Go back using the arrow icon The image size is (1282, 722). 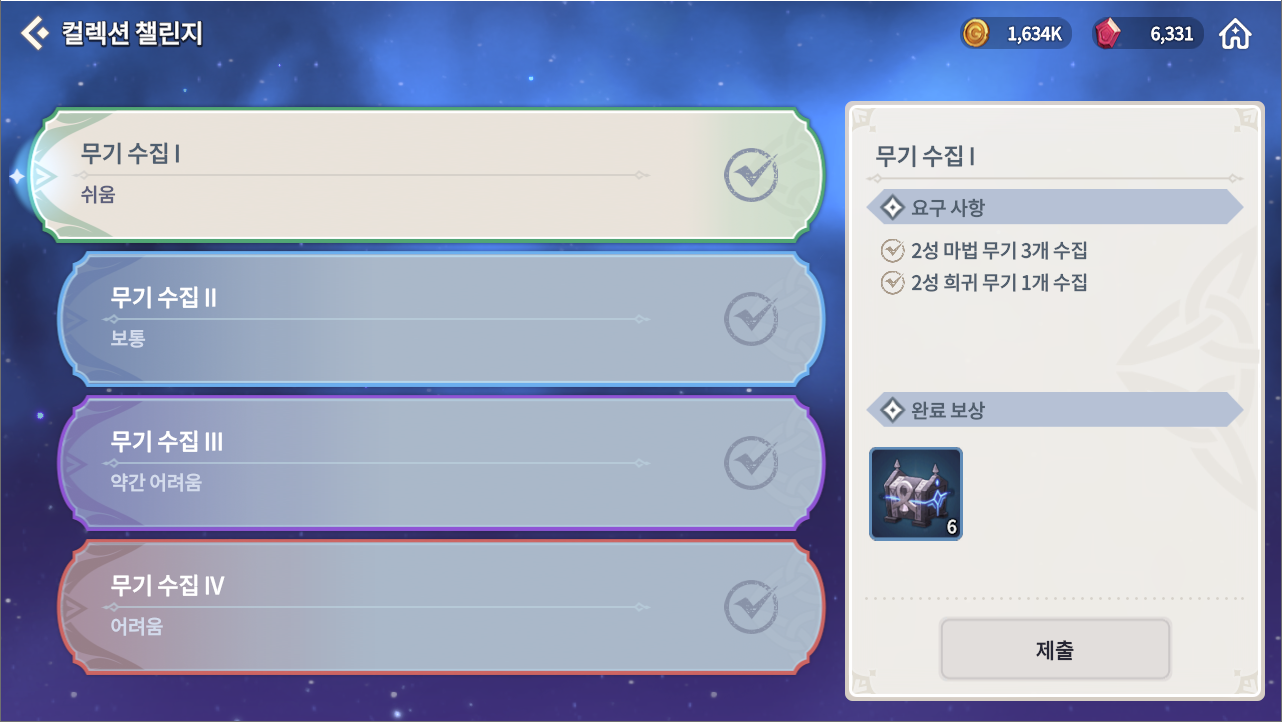[x=34, y=34]
